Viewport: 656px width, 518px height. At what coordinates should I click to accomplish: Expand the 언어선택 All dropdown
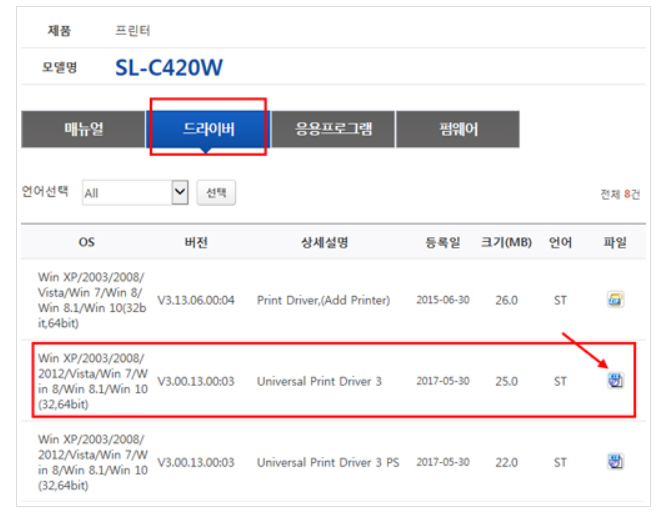pos(135,192)
